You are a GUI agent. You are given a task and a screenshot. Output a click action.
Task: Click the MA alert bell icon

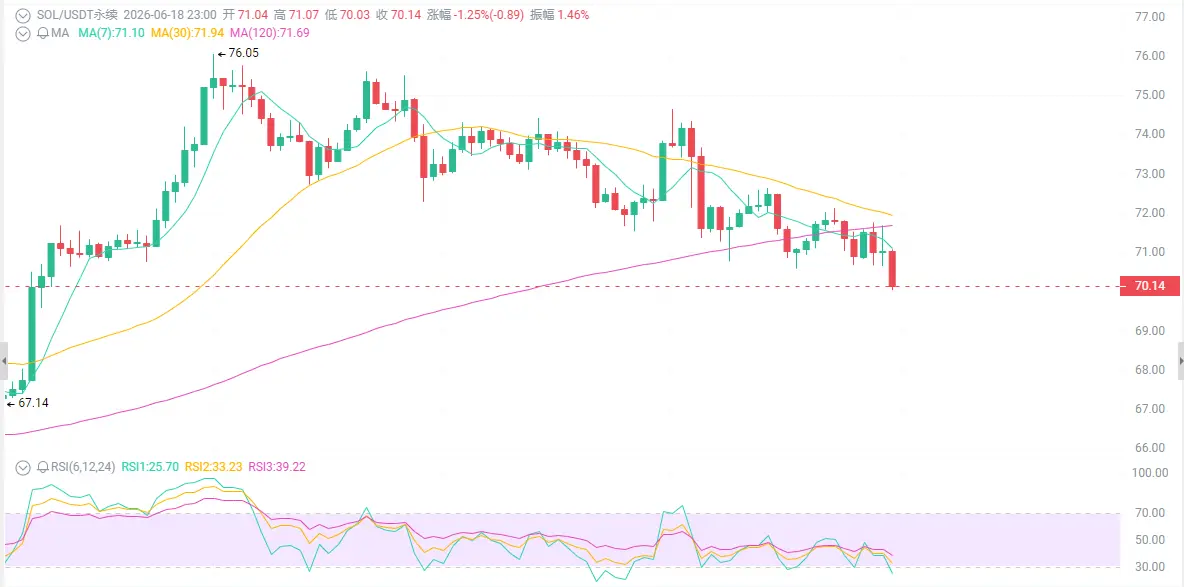coord(42,33)
